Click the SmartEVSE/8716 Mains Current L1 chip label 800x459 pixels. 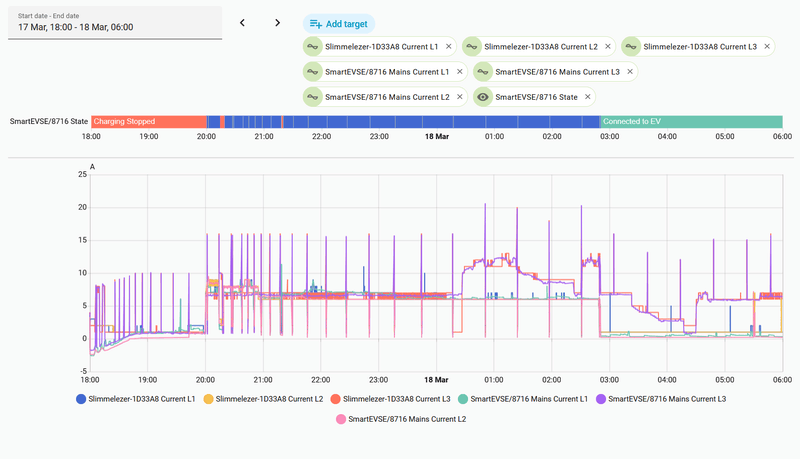coord(387,72)
